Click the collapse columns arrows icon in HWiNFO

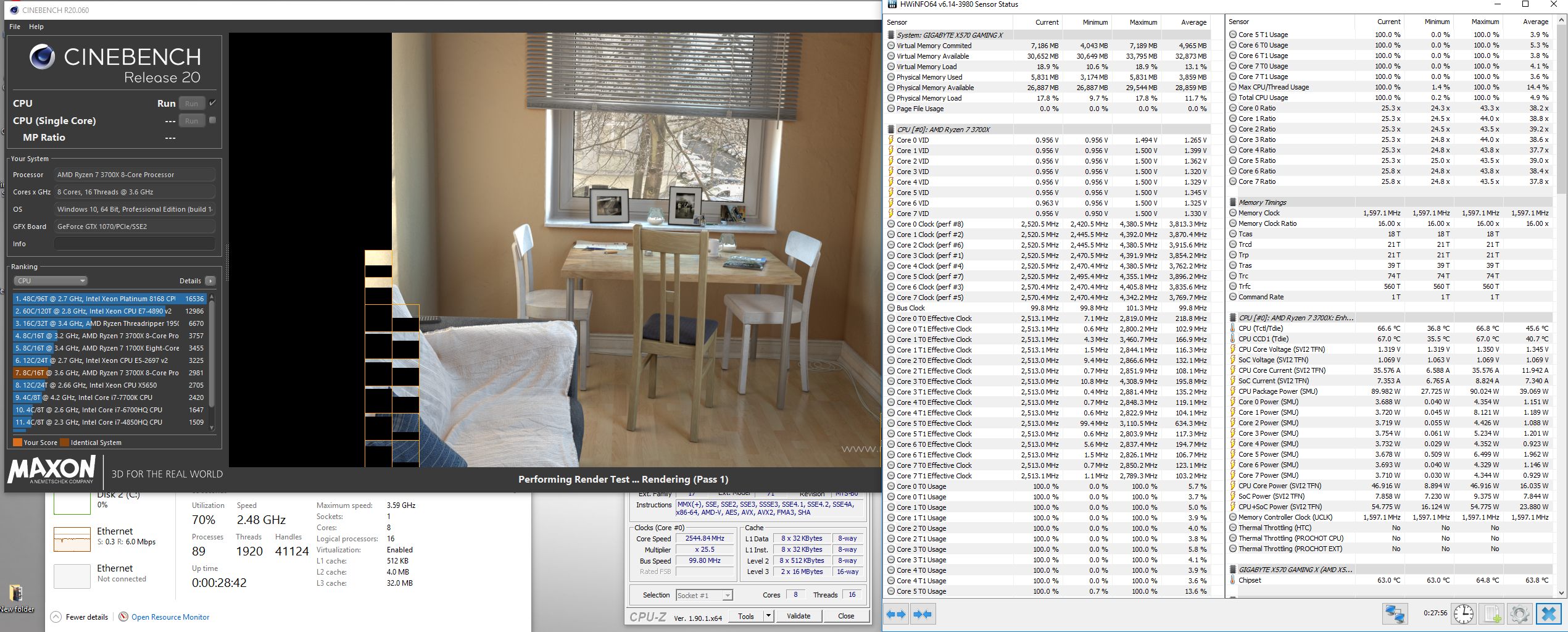tap(923, 614)
